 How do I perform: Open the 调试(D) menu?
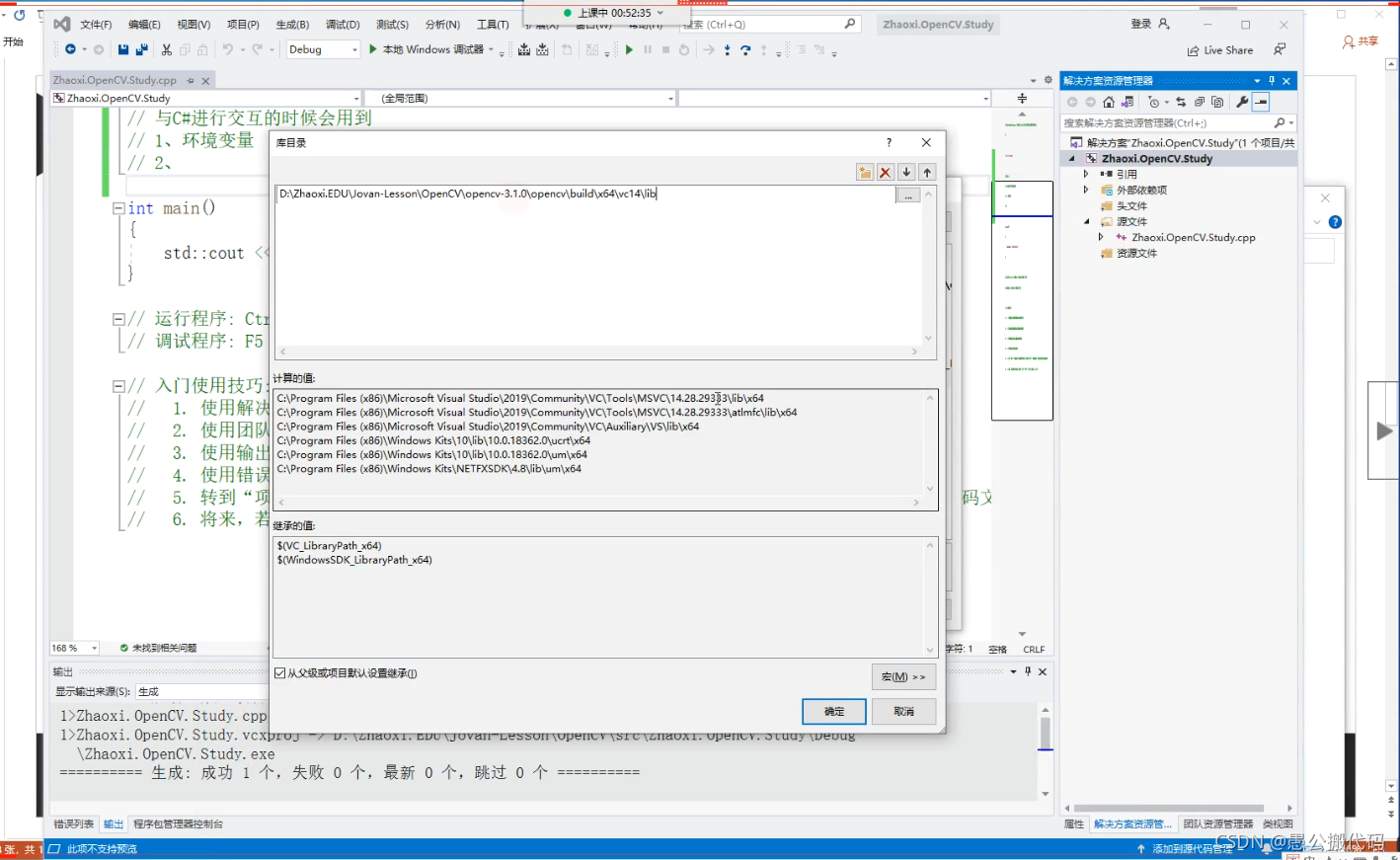pos(343,25)
